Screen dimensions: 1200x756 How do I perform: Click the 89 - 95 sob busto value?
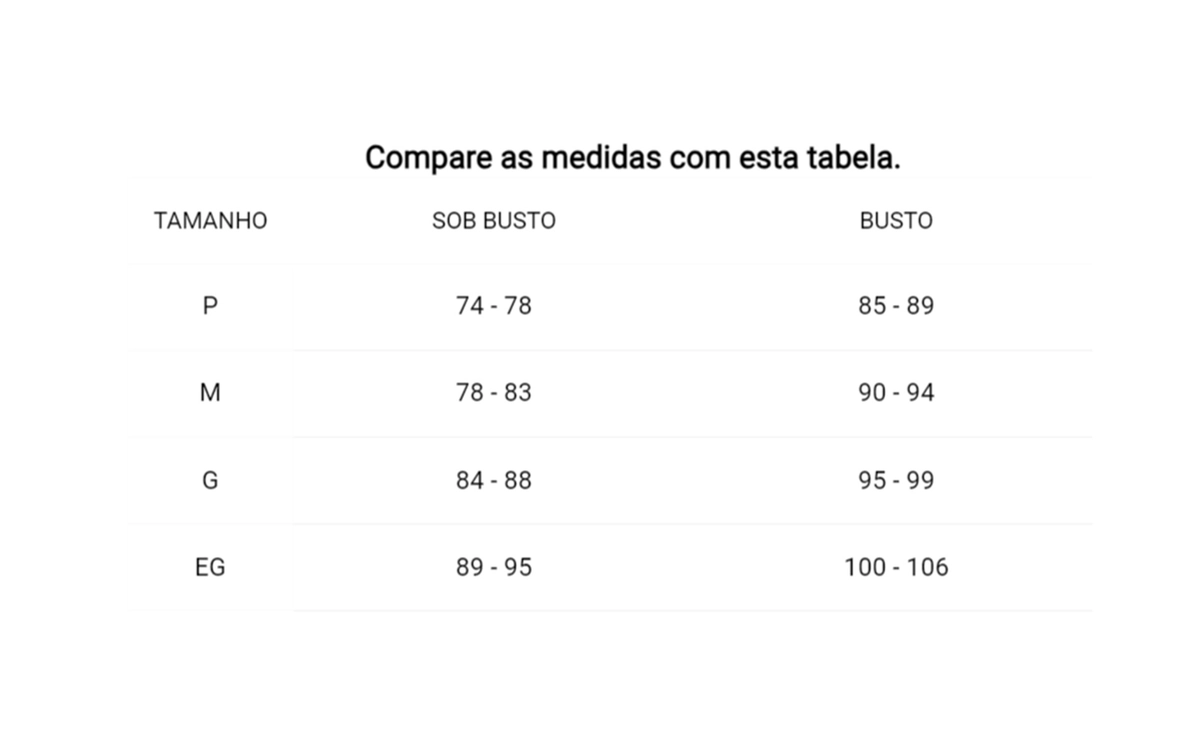point(494,567)
